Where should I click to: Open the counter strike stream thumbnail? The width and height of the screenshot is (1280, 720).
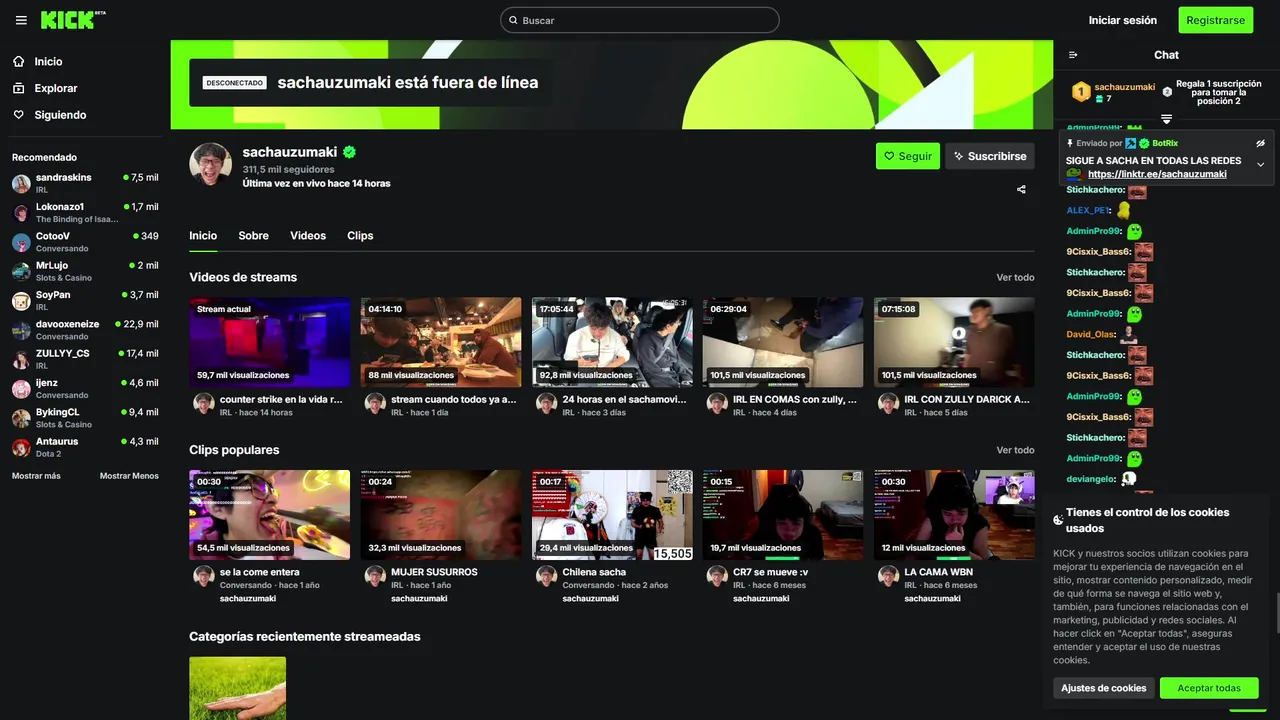[x=270, y=342]
